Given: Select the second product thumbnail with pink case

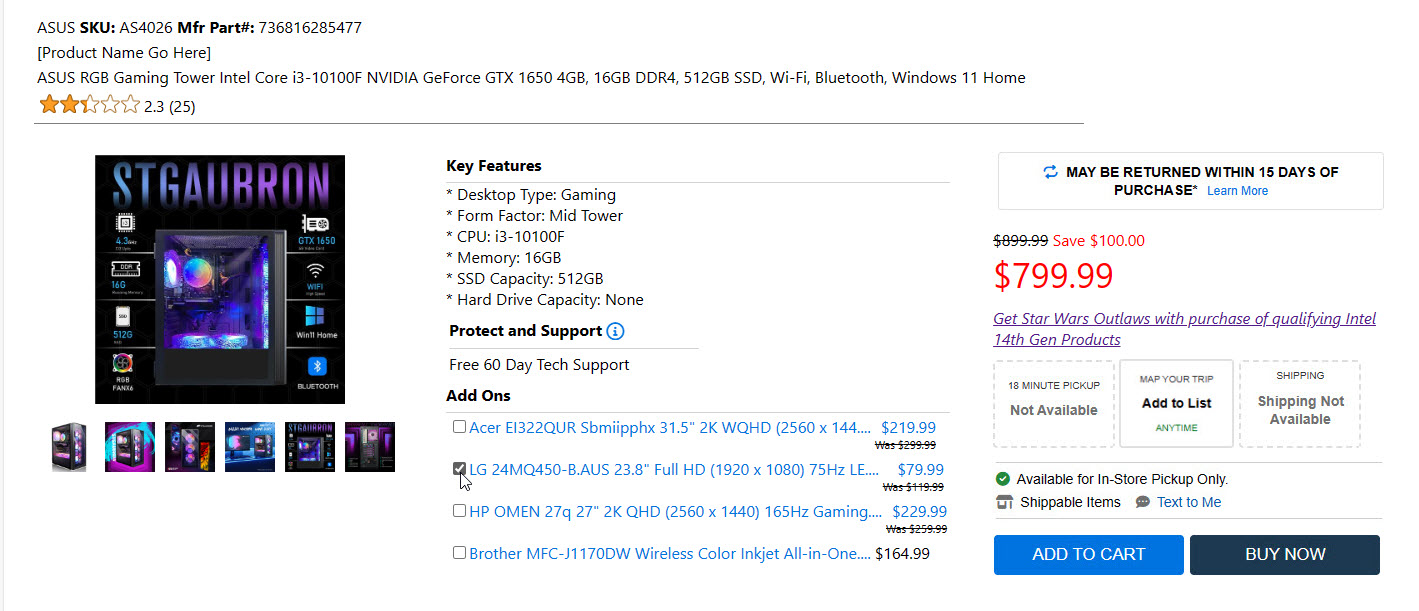Looking at the screenshot, I should coord(130,447).
